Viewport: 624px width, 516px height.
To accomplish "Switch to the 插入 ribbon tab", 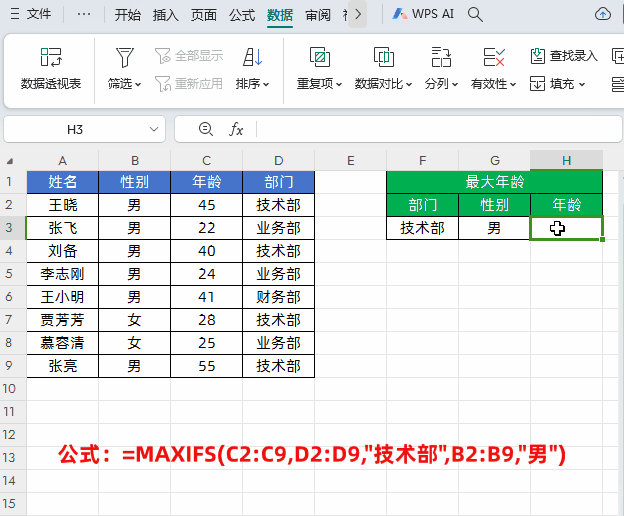I will point(166,15).
